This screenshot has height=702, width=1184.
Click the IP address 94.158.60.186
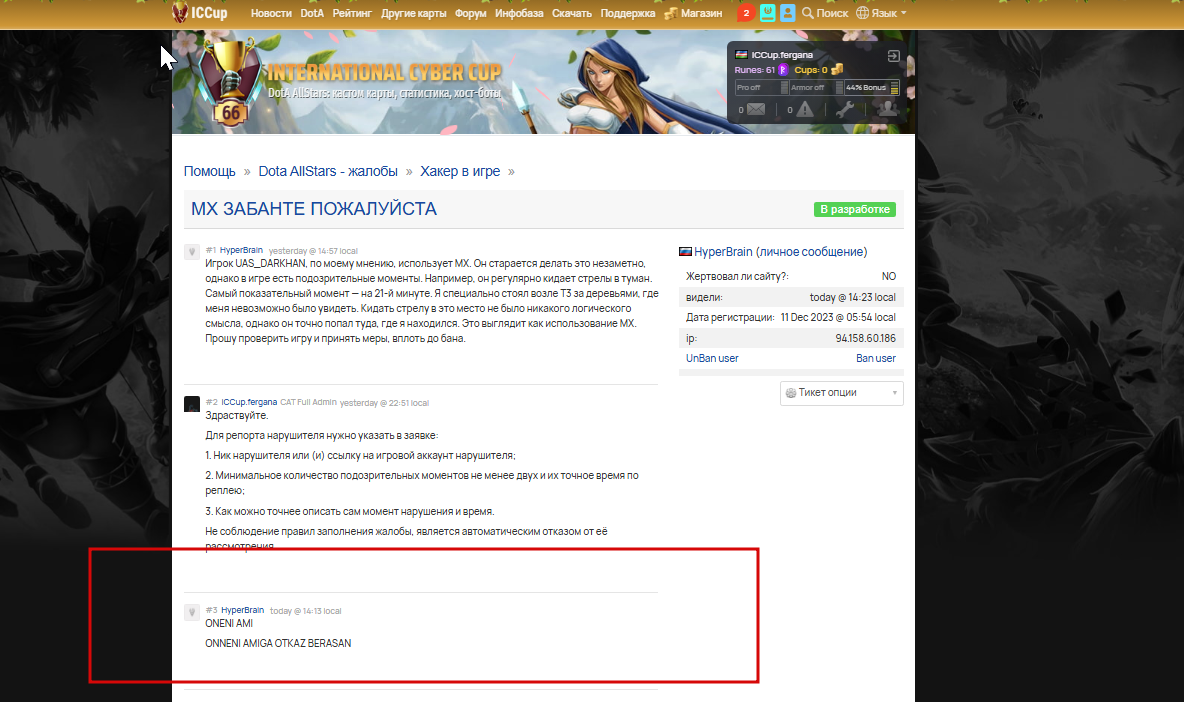click(x=865, y=338)
